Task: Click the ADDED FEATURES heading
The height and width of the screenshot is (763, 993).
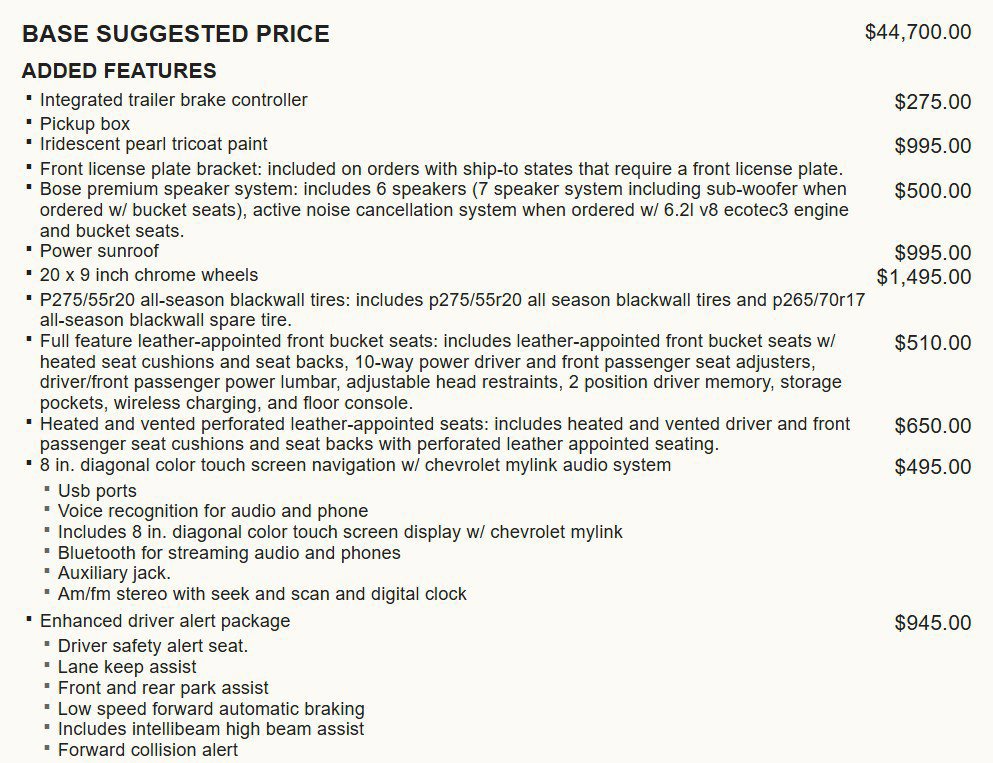Action: [x=119, y=70]
